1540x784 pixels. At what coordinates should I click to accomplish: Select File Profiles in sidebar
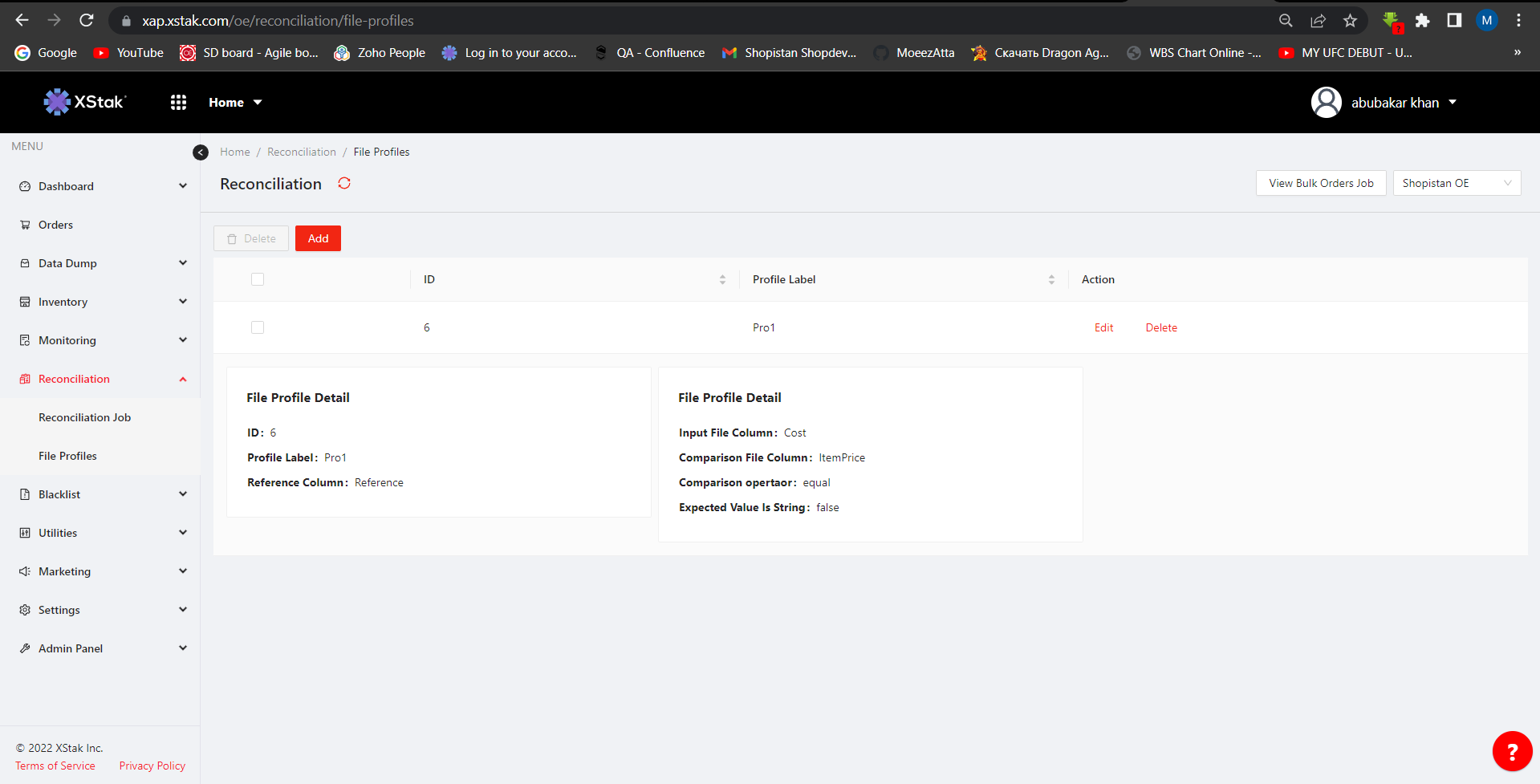pyautogui.click(x=67, y=456)
